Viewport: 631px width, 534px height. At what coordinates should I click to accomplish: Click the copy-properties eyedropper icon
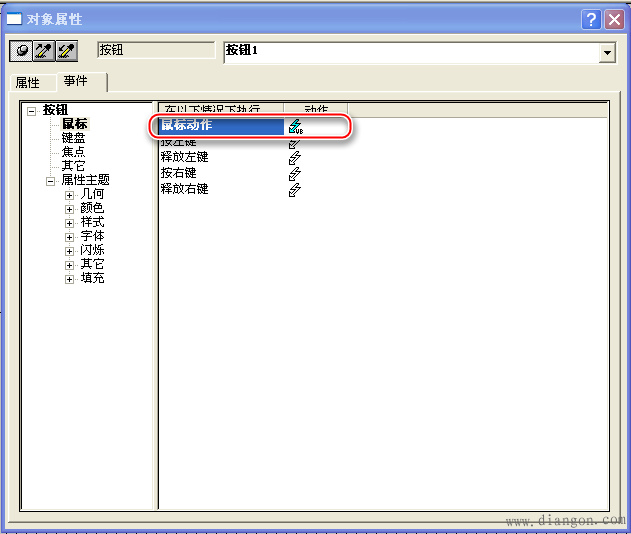click(44, 50)
